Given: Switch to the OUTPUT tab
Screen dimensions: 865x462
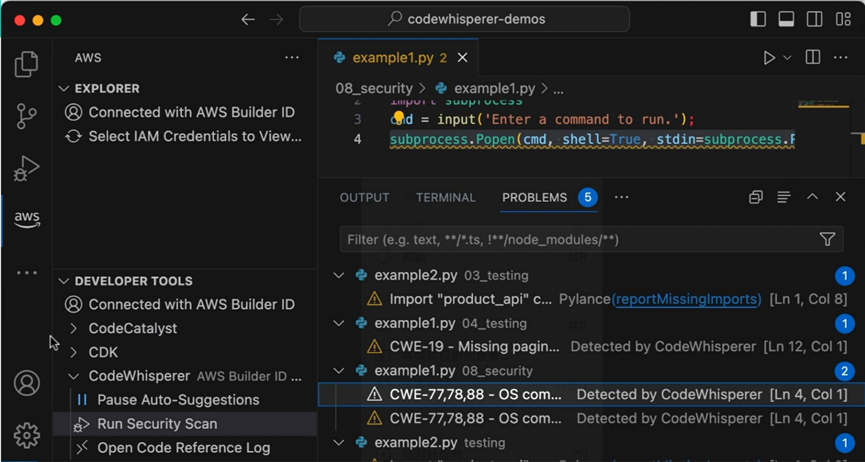Looking at the screenshot, I should tap(365, 198).
